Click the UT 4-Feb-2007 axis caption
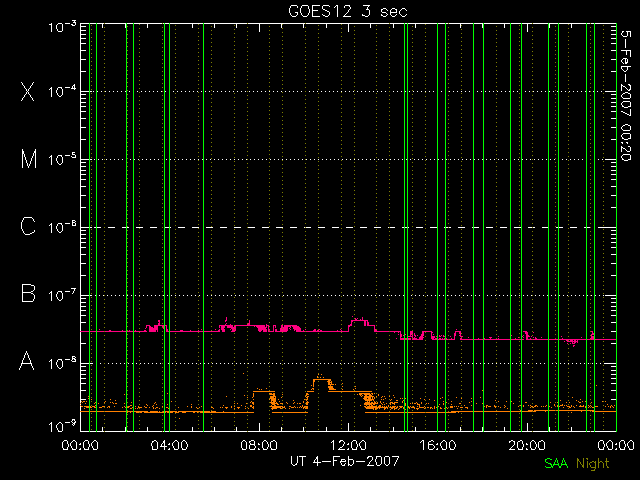This screenshot has height=480, width=640. [345, 461]
